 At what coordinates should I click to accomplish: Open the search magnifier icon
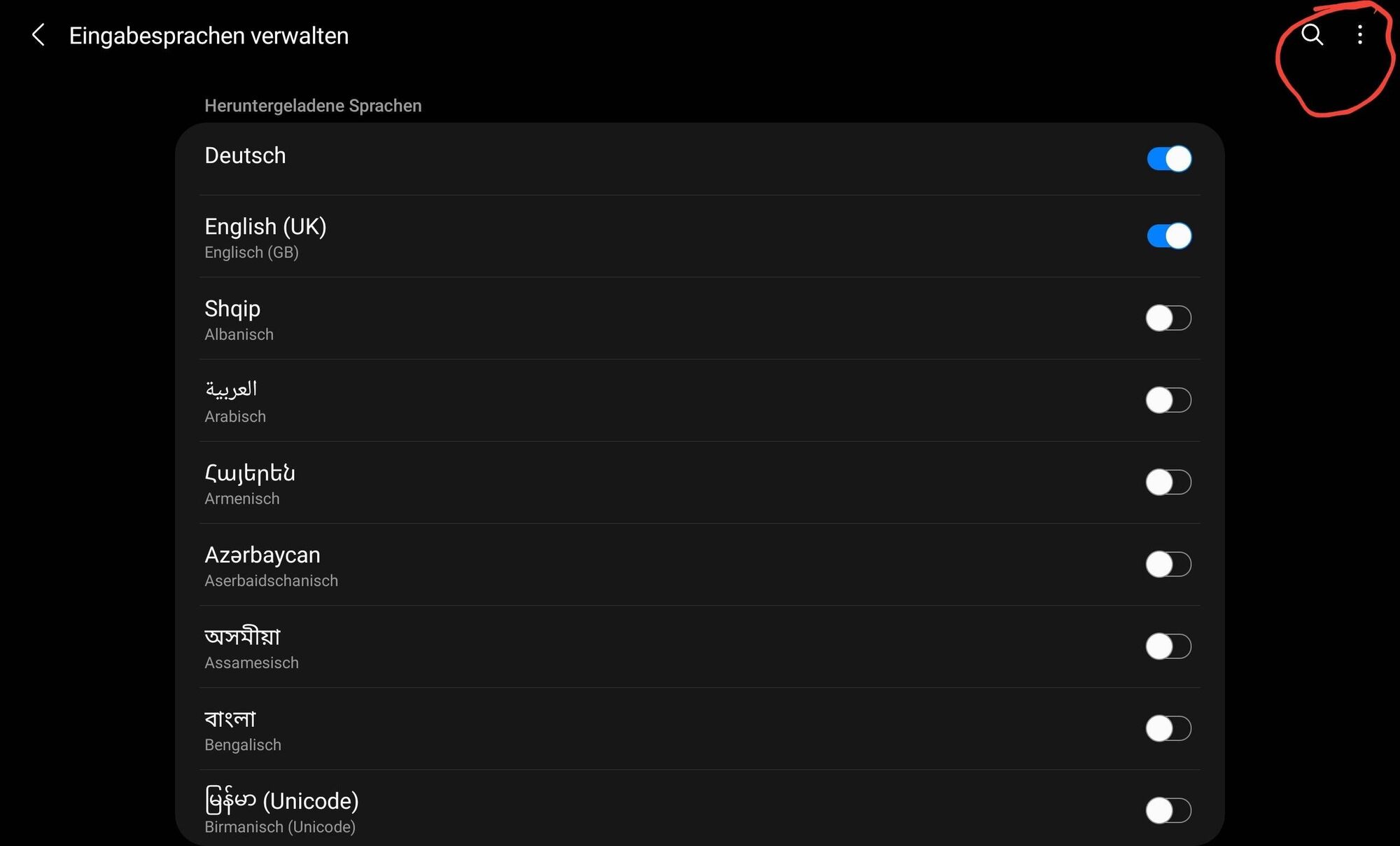click(1312, 34)
